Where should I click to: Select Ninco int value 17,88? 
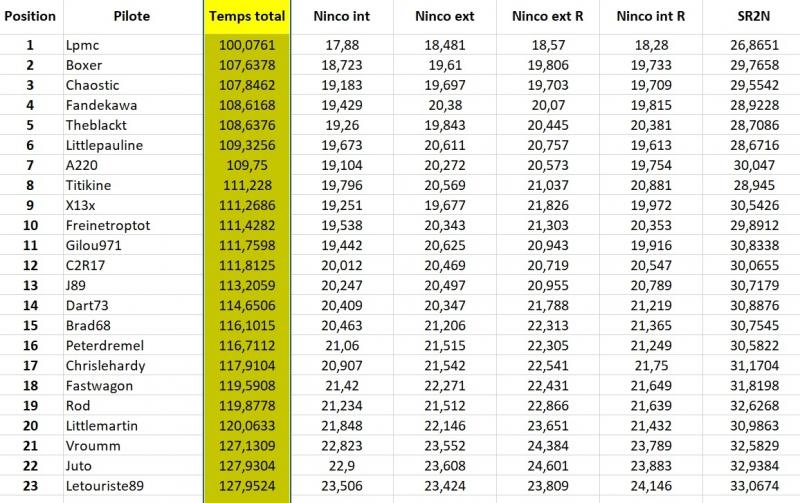(342, 45)
